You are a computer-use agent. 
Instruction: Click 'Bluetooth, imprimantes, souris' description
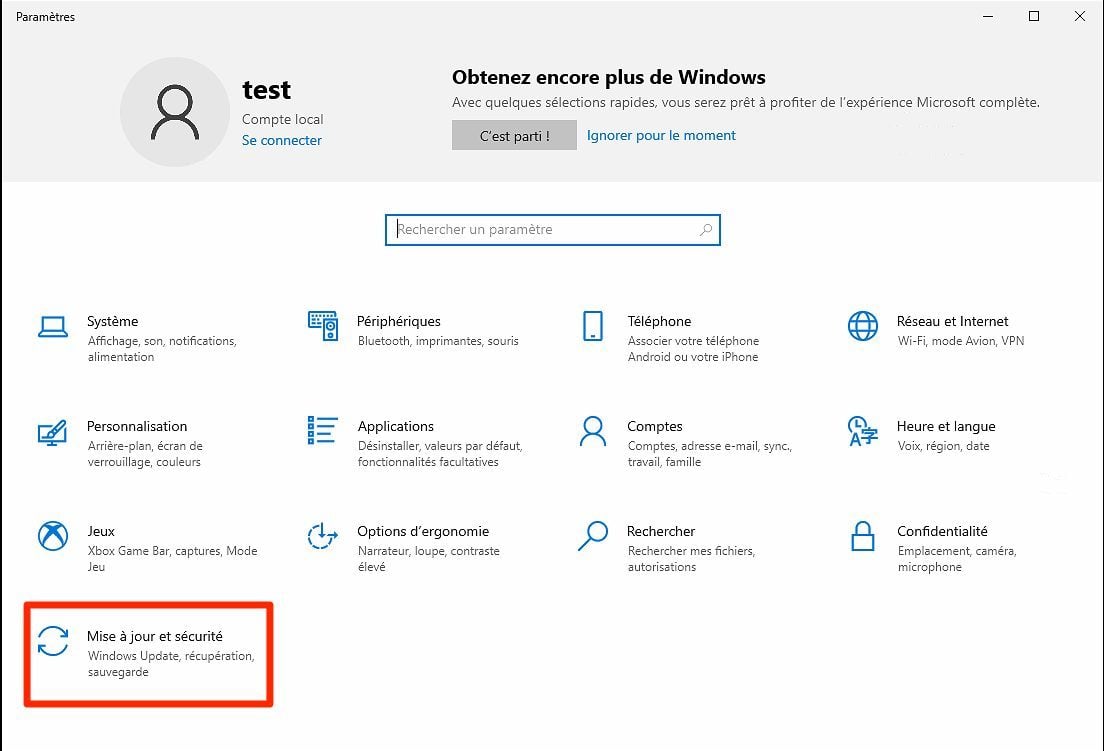438,341
